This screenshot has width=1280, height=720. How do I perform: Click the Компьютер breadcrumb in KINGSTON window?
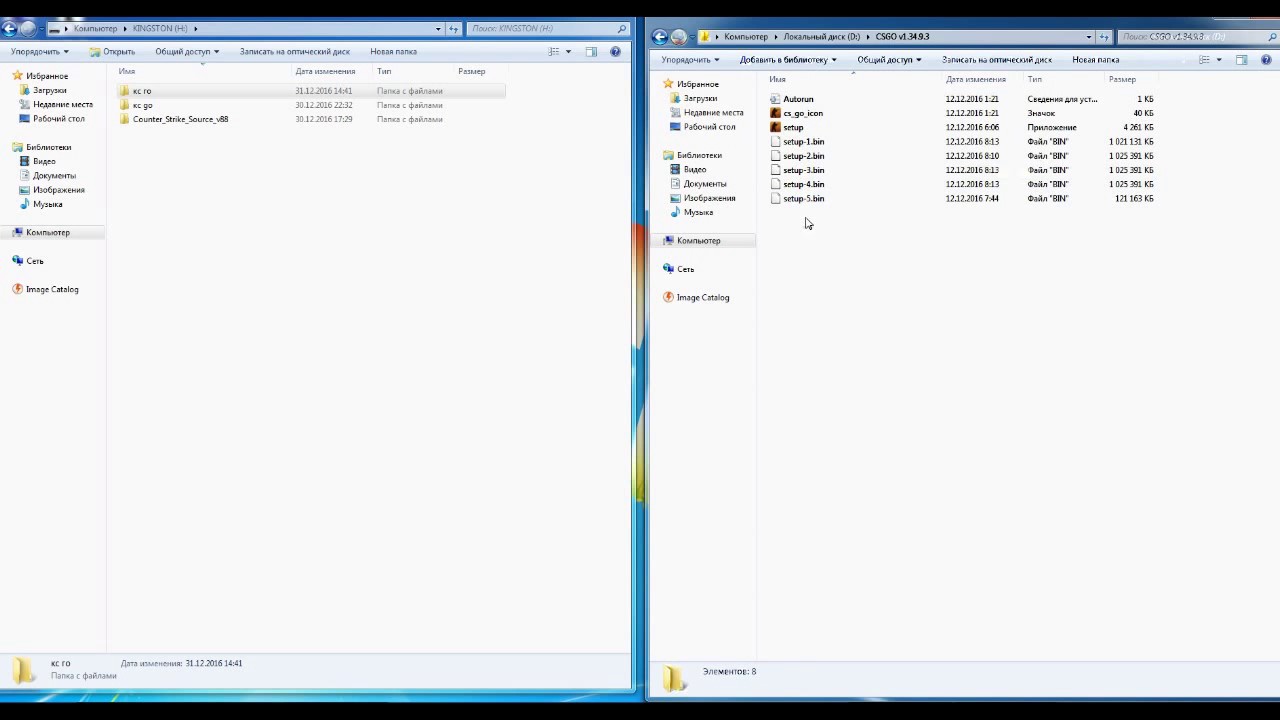(95, 29)
